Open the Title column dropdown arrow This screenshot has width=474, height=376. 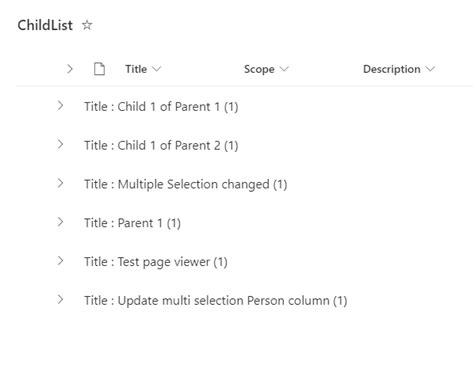point(156,69)
